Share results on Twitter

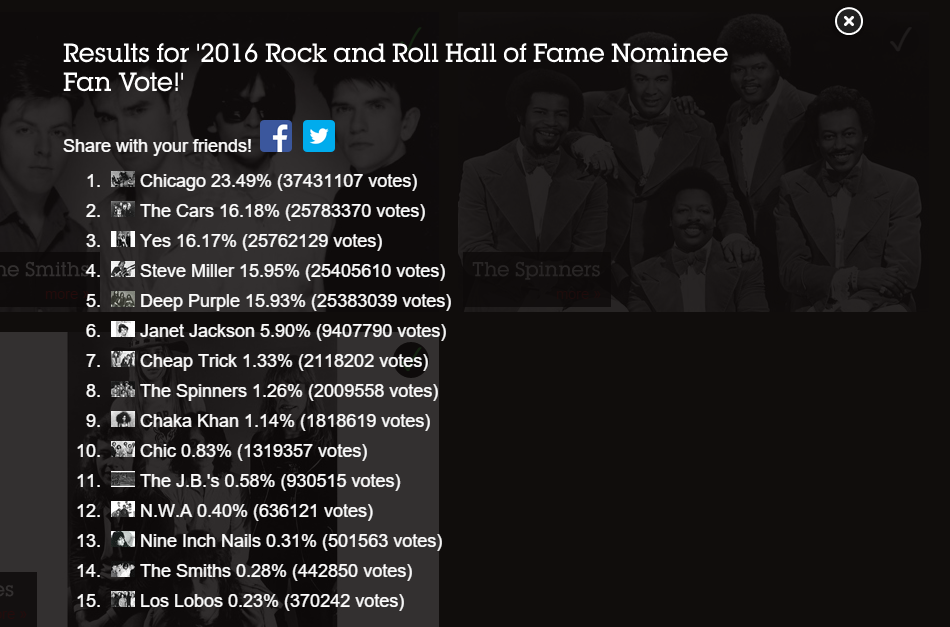[319, 136]
